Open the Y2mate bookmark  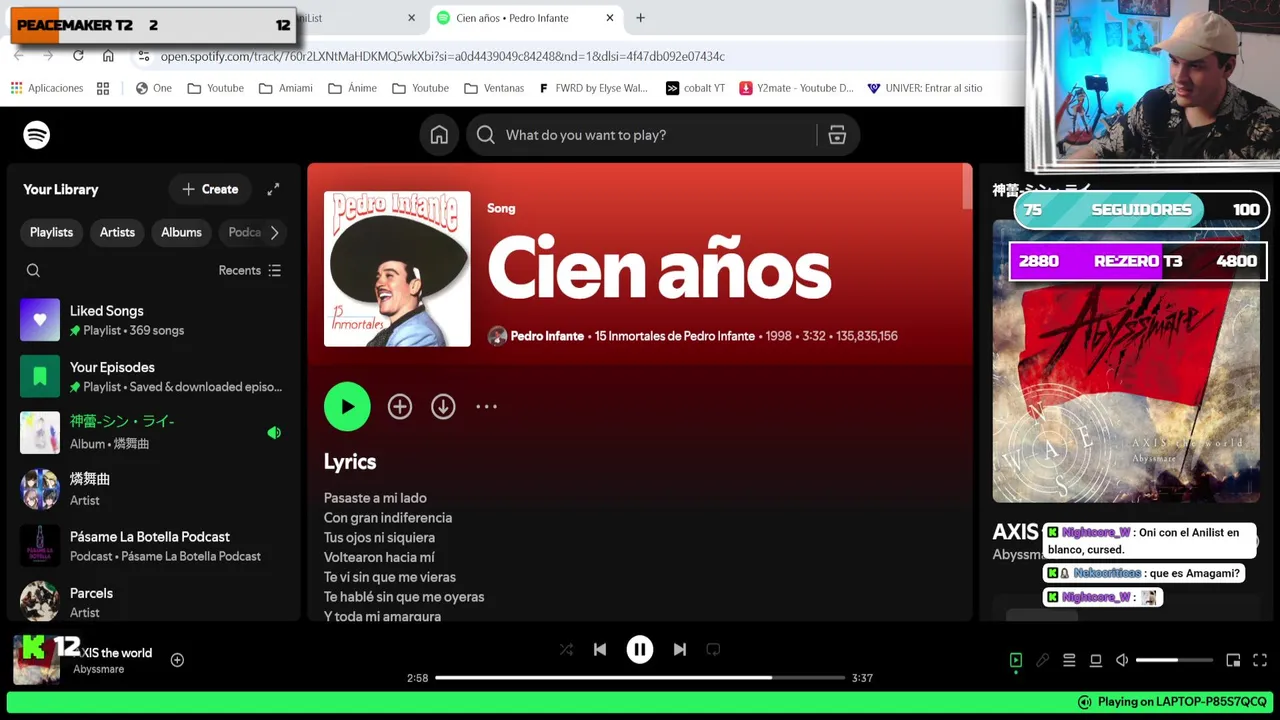click(x=797, y=88)
